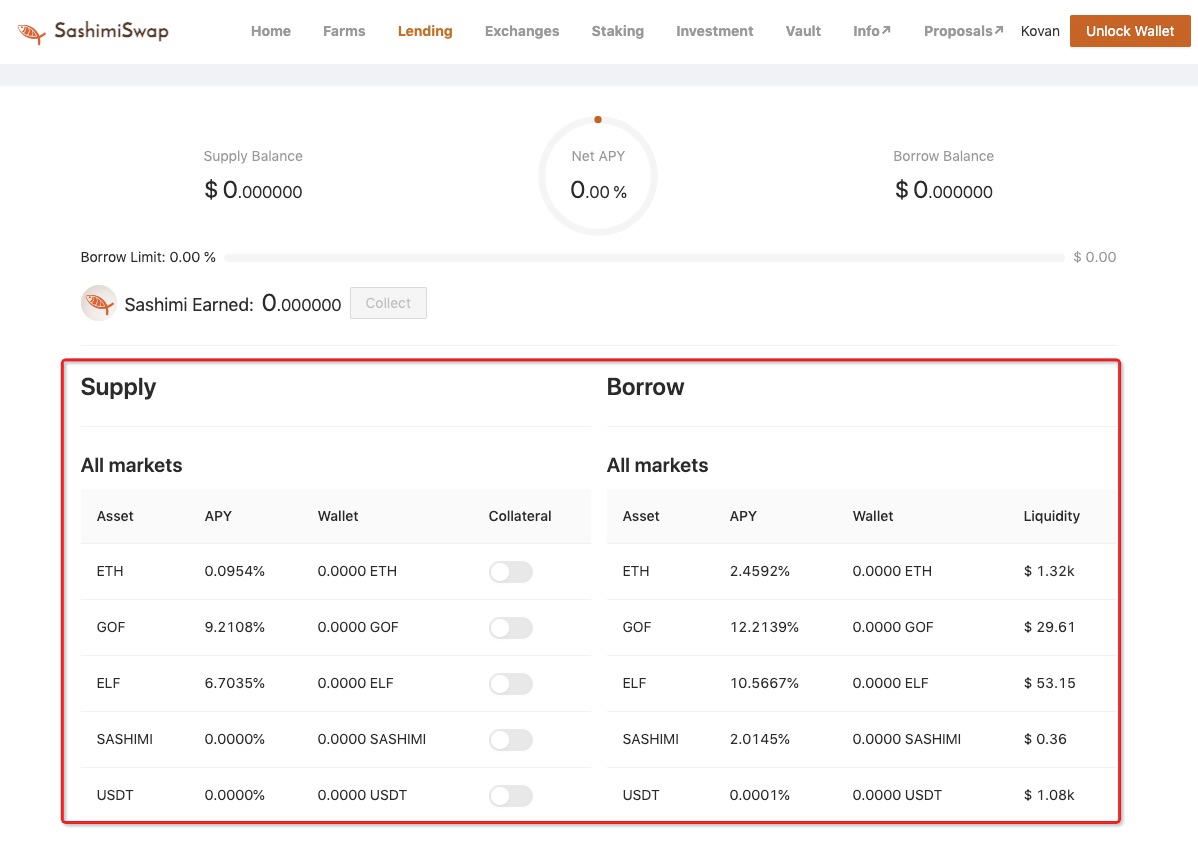Click the Liquidity column header
The height and width of the screenshot is (842, 1198).
[1051, 516]
